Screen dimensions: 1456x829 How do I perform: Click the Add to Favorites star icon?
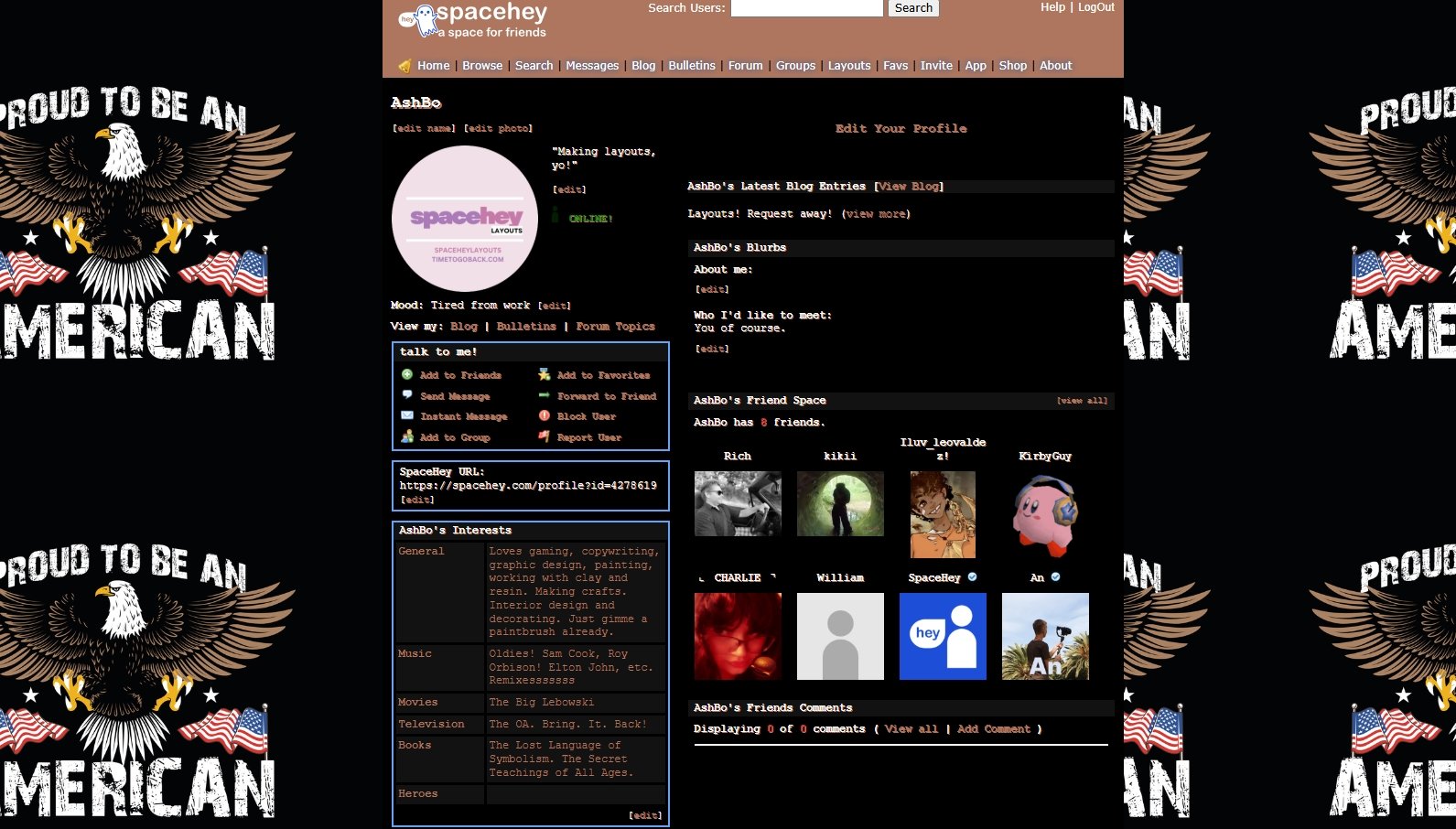(x=544, y=374)
